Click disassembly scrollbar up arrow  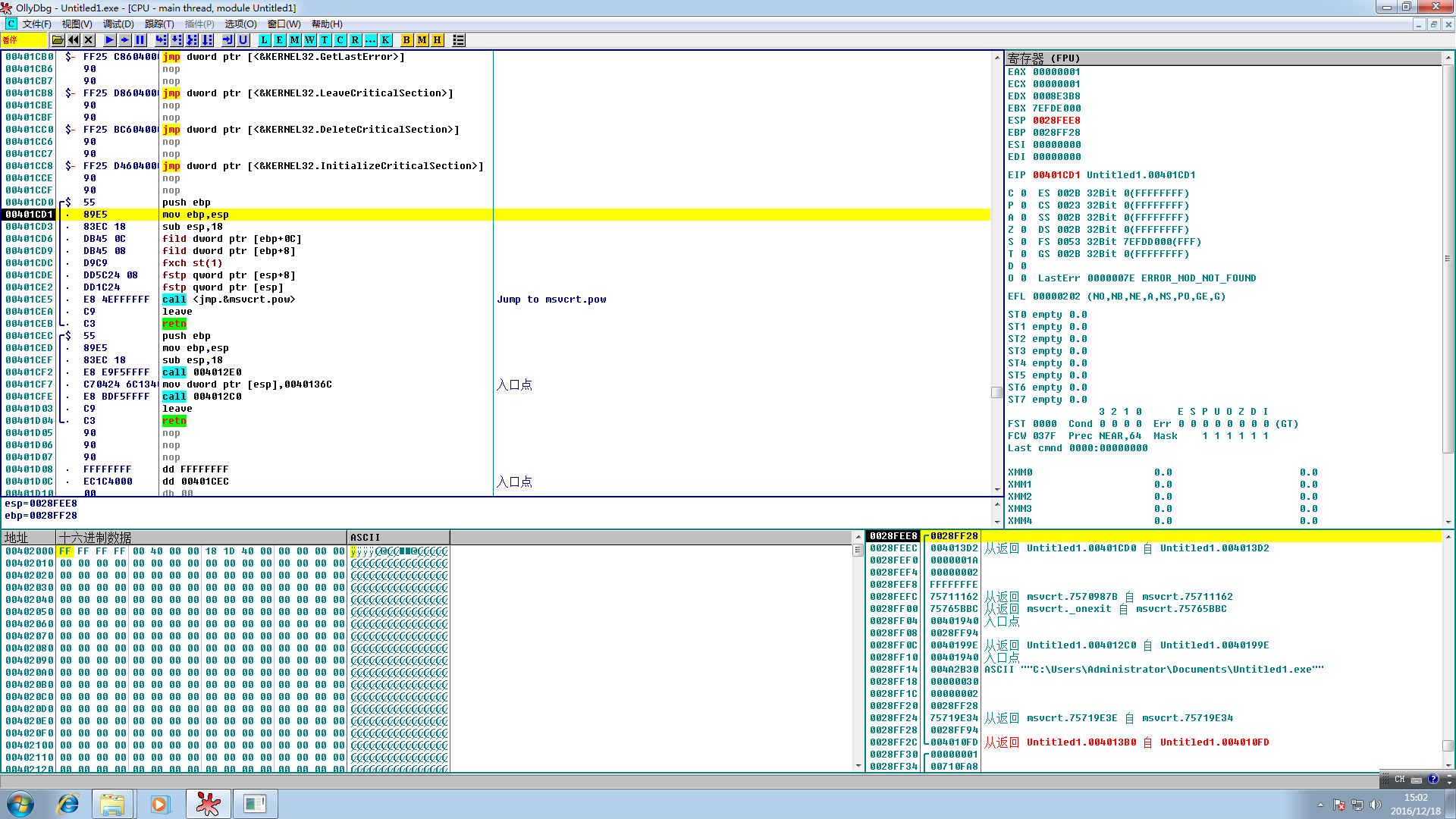click(996, 58)
